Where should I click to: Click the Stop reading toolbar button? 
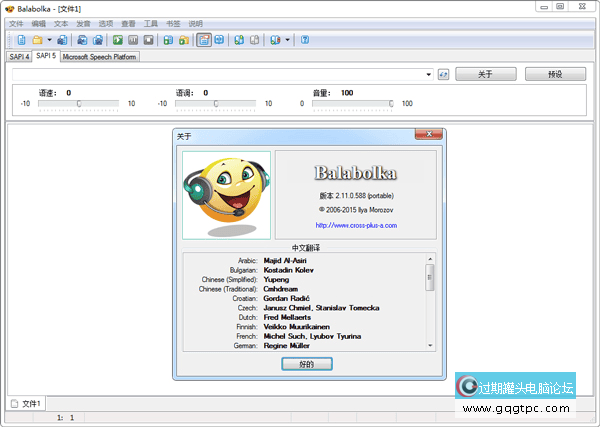148,40
